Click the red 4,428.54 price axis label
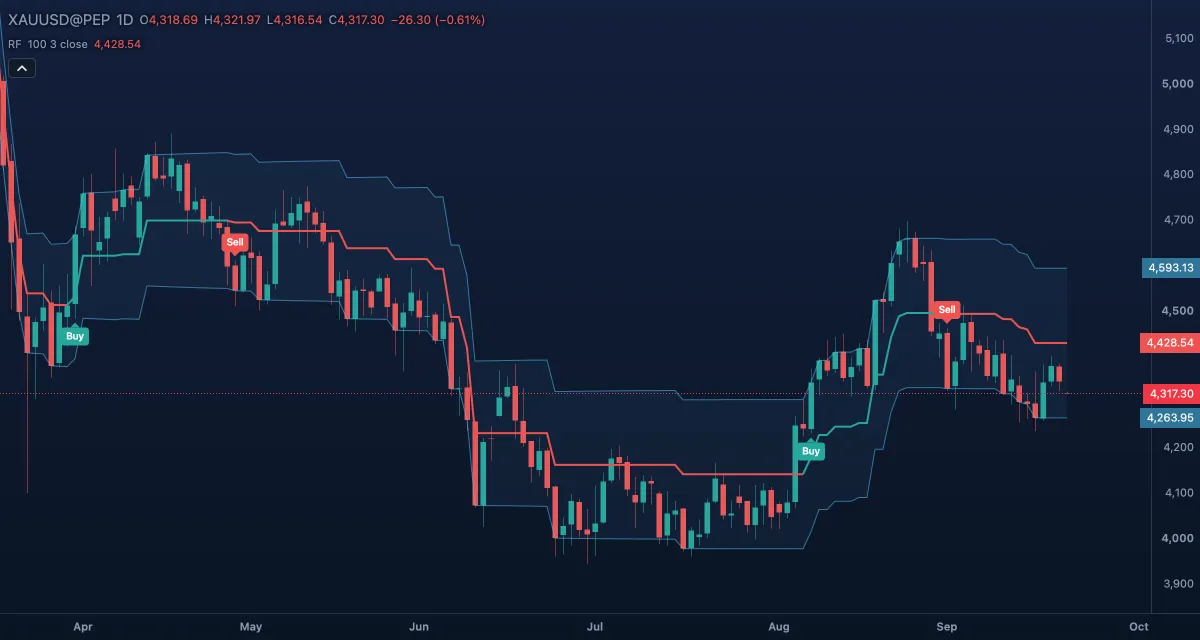 [1169, 343]
